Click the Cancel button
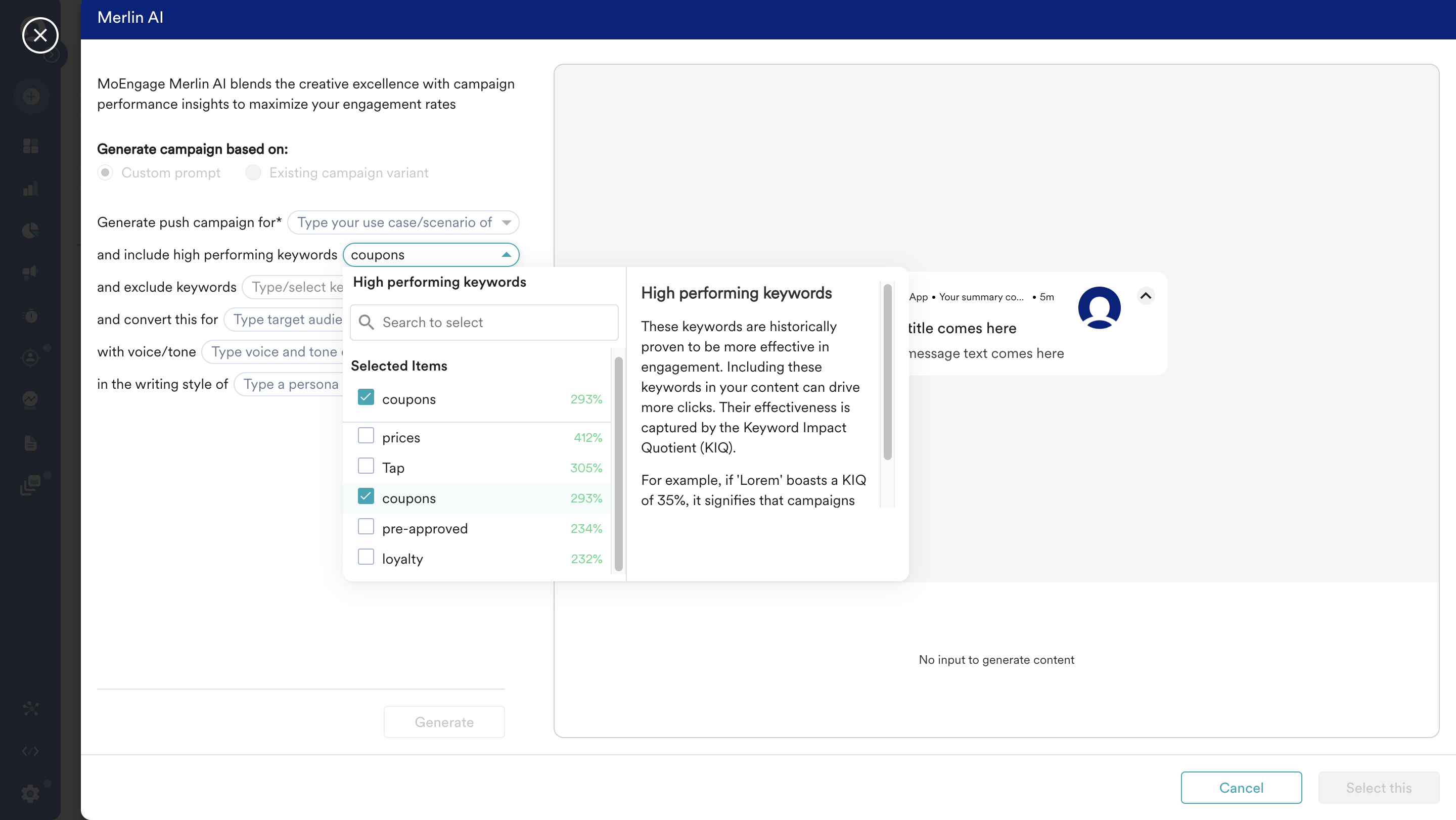This screenshot has height=820, width=1456. click(x=1241, y=787)
